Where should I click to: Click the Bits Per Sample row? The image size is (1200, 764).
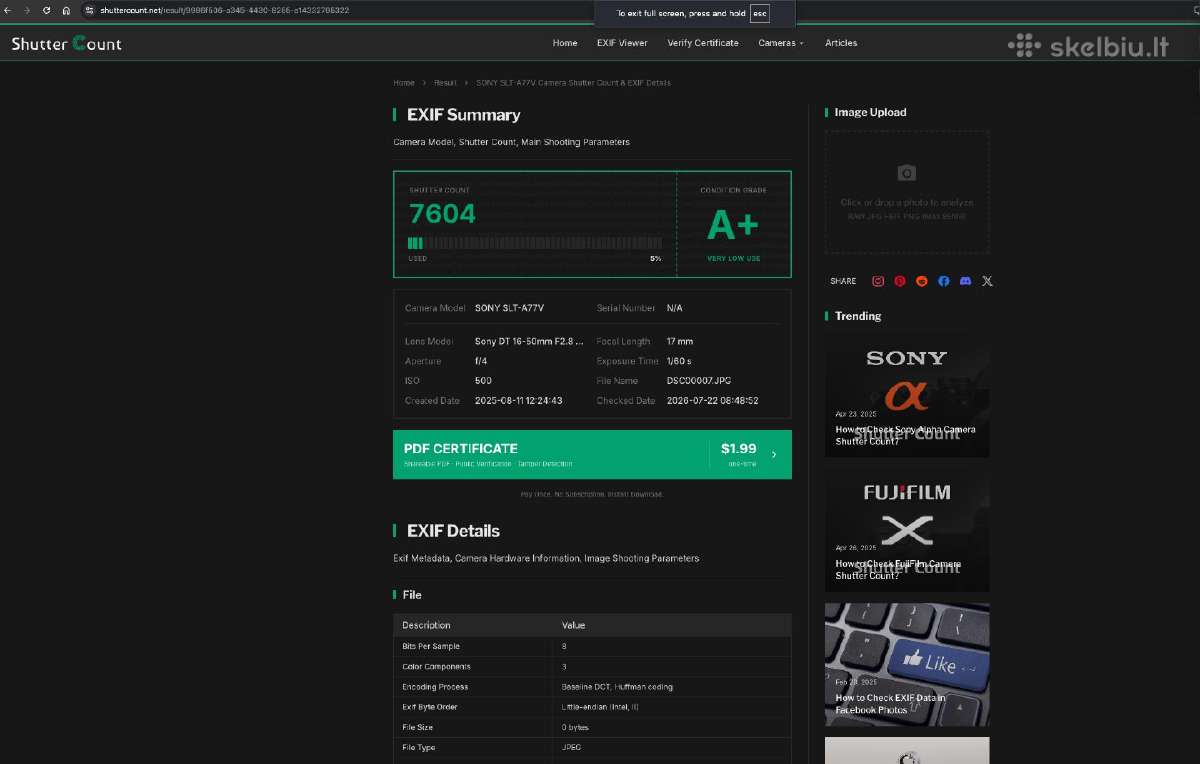tap(592, 646)
